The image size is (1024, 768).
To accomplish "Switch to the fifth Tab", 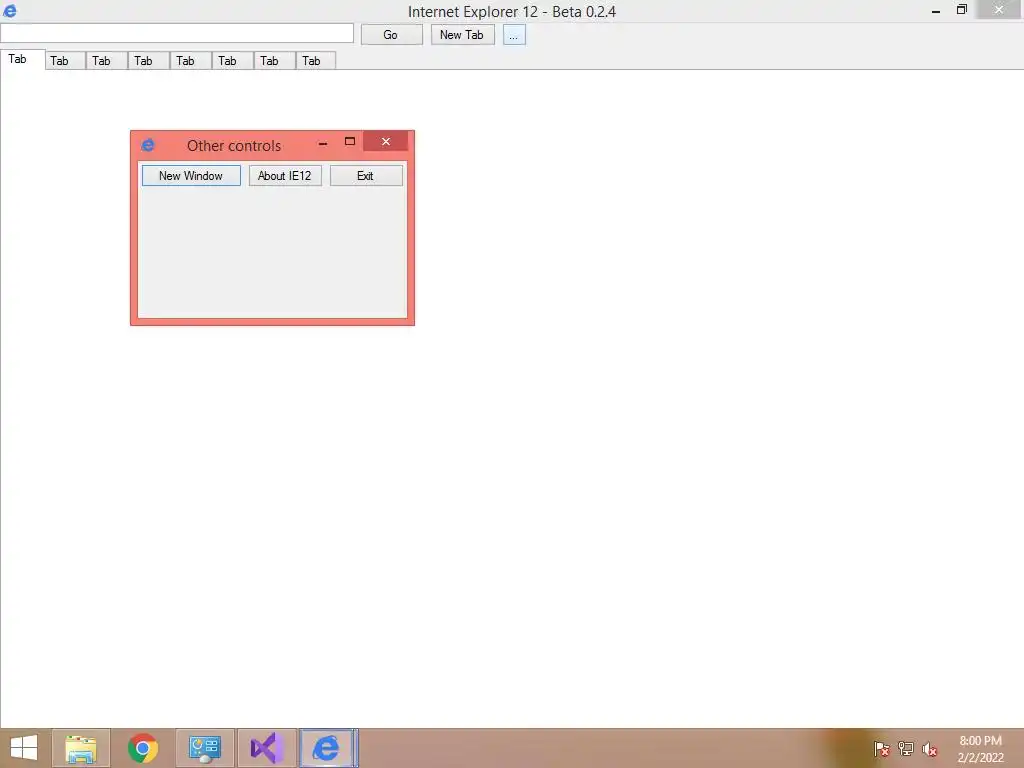I will 191,61.
